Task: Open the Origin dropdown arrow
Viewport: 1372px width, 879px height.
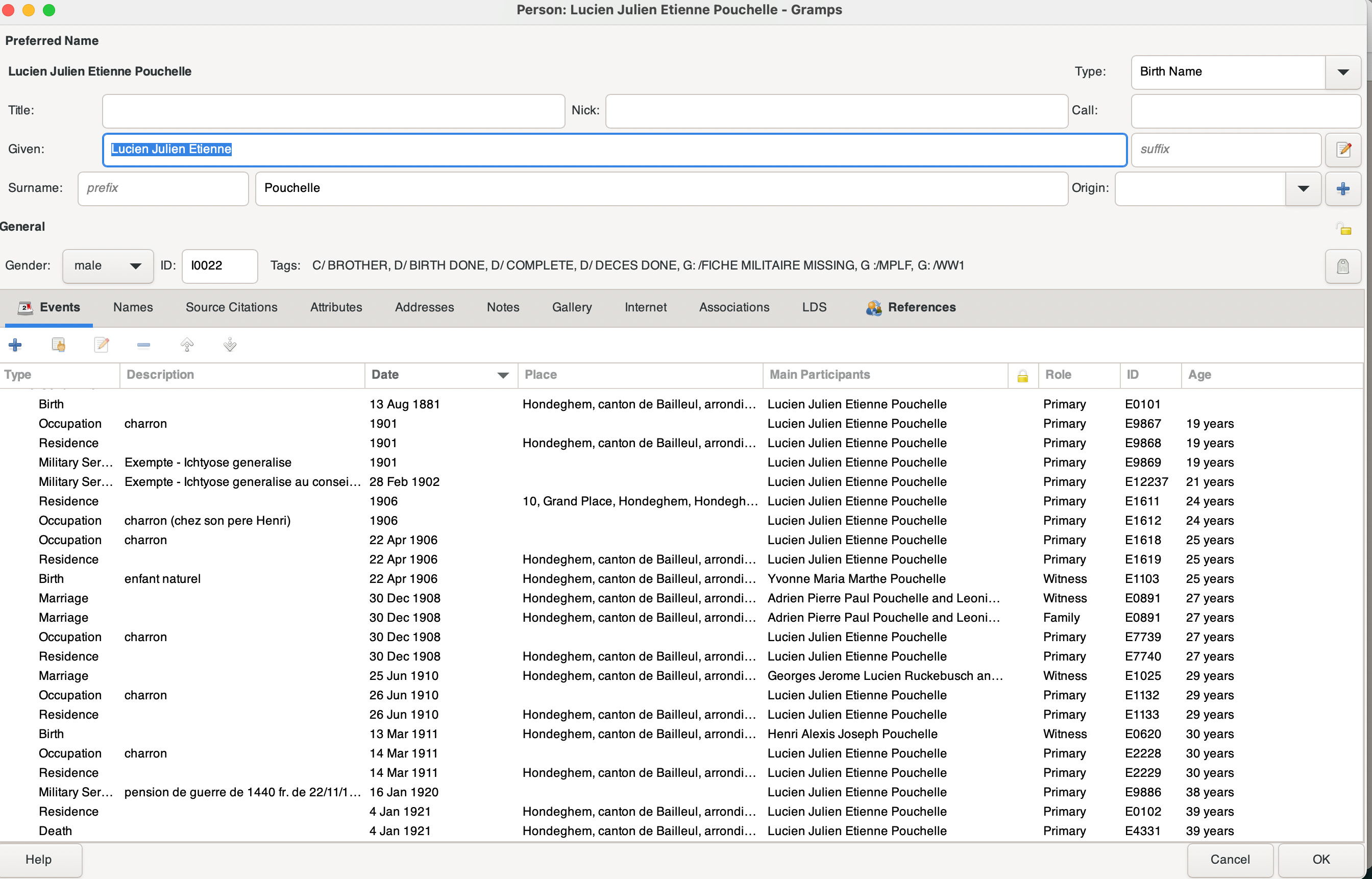Action: click(1304, 188)
